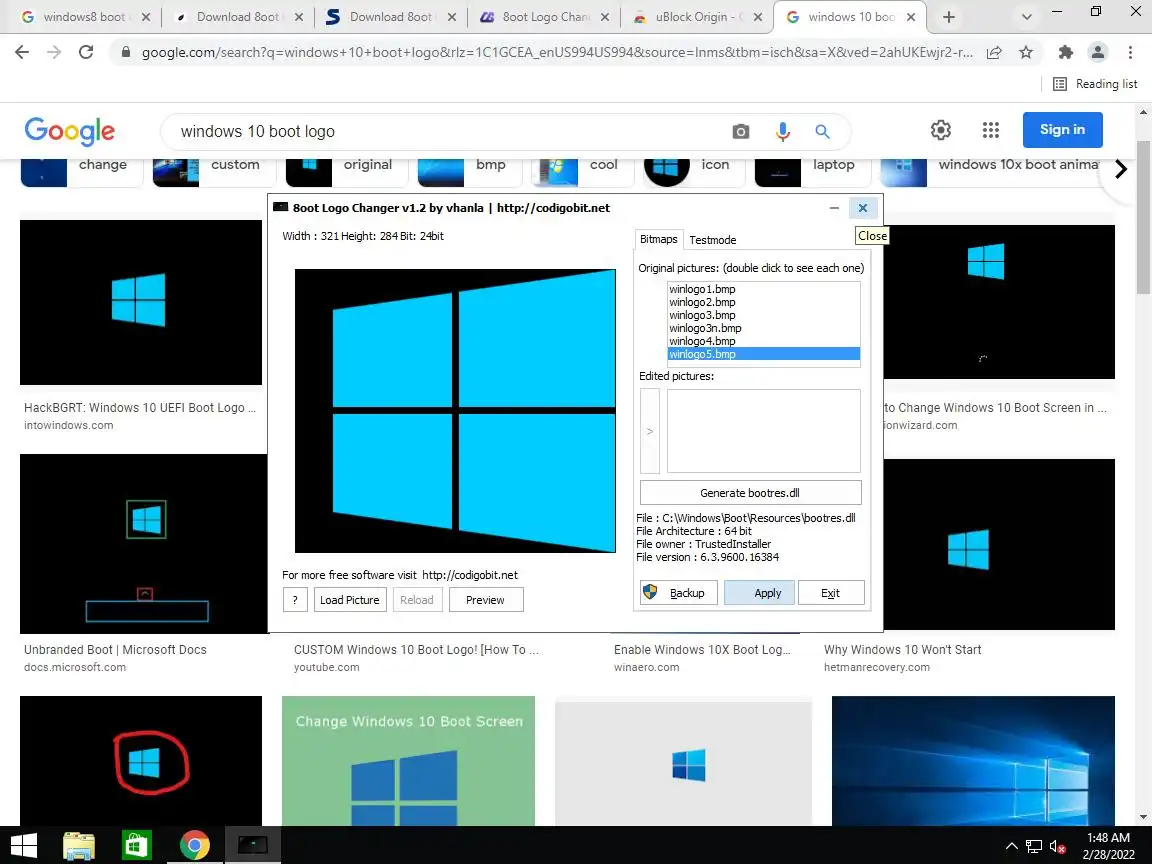
Task: Click the '?' help button
Action: tap(295, 600)
